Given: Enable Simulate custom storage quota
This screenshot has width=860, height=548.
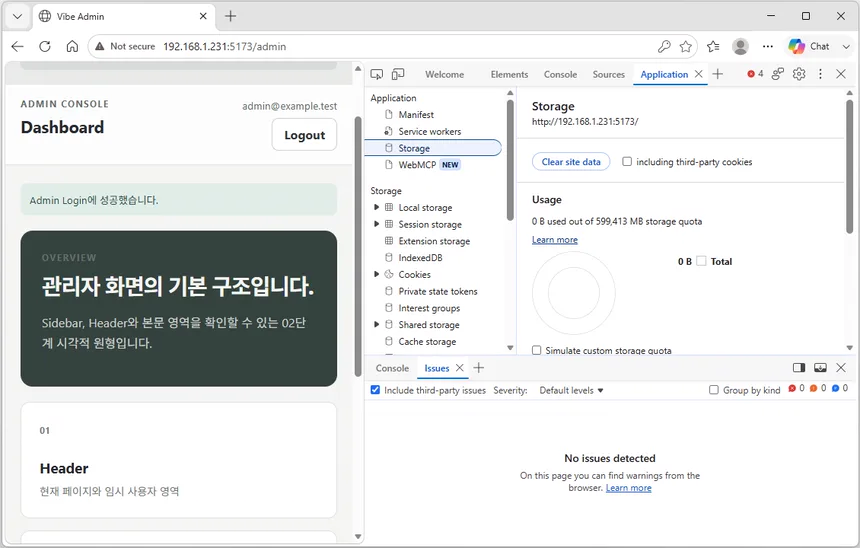Looking at the screenshot, I should click(x=536, y=350).
